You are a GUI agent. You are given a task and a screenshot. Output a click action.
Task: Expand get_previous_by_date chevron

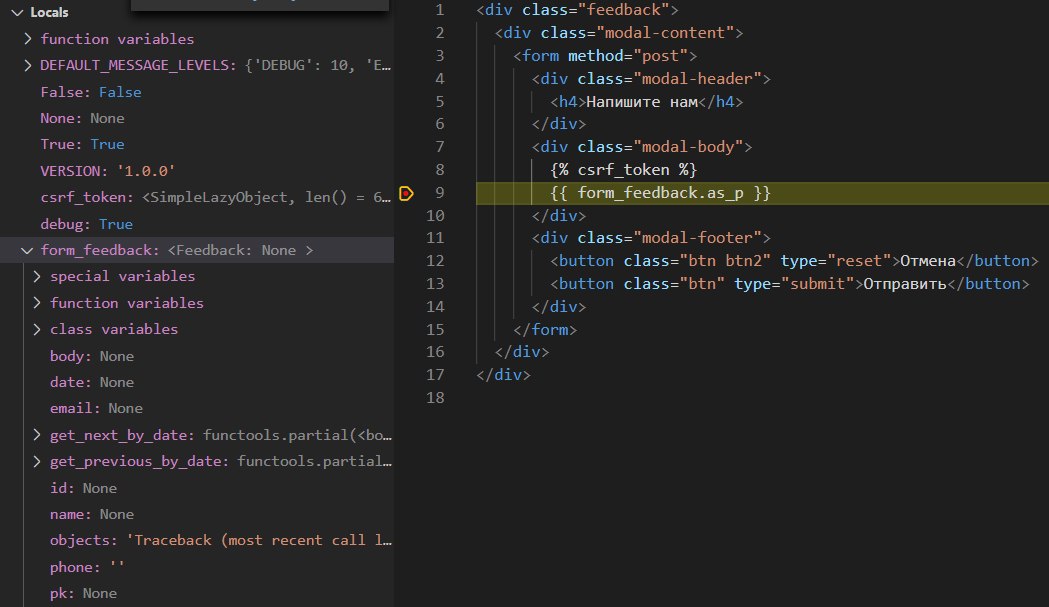(37, 461)
